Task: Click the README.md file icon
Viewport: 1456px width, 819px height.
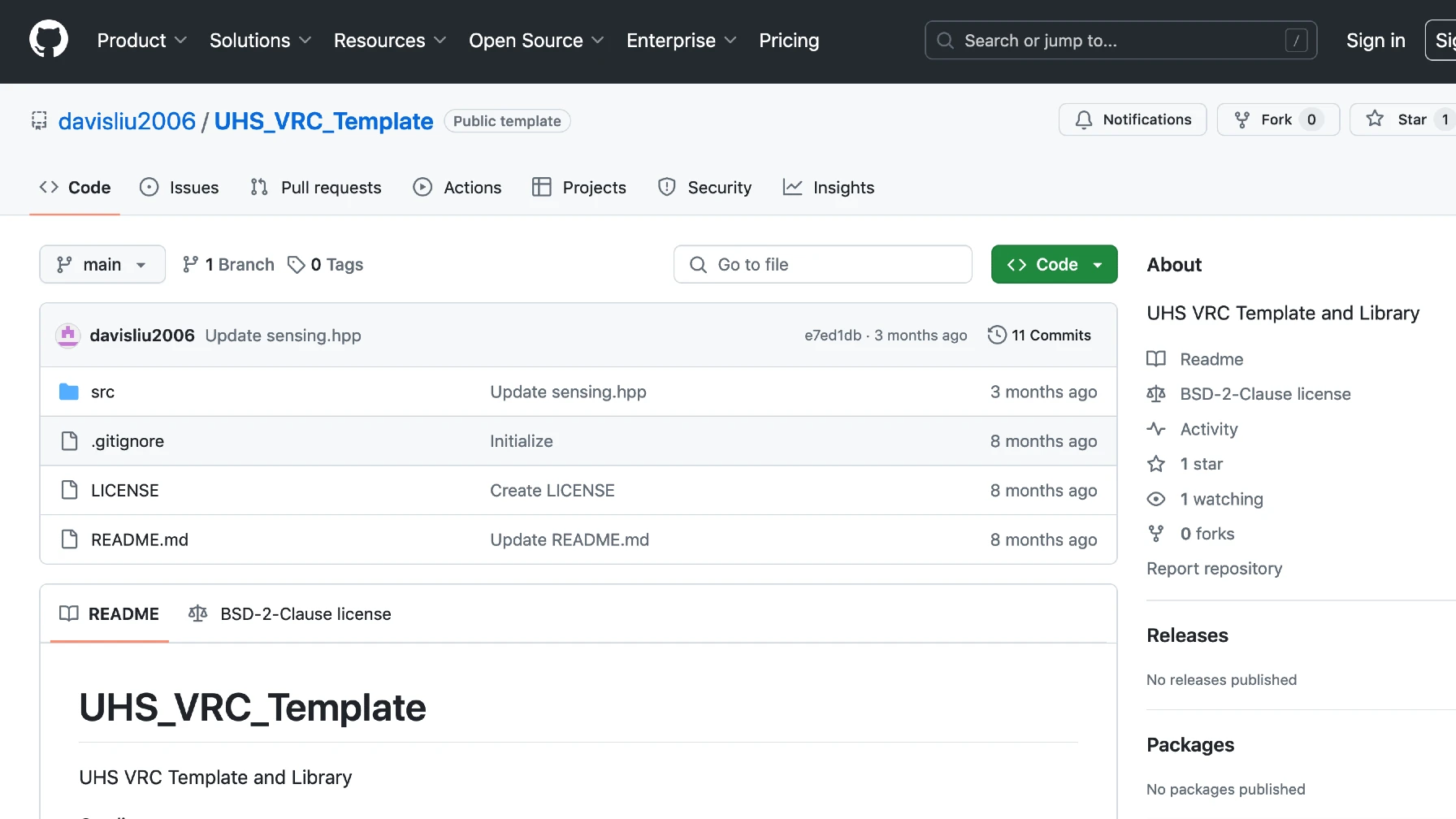Action: coord(69,539)
